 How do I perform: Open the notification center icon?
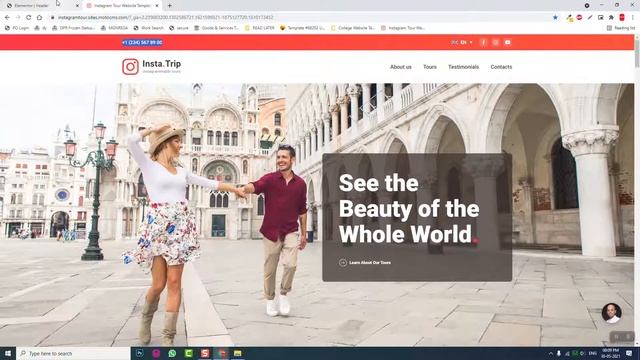click(x=629, y=353)
